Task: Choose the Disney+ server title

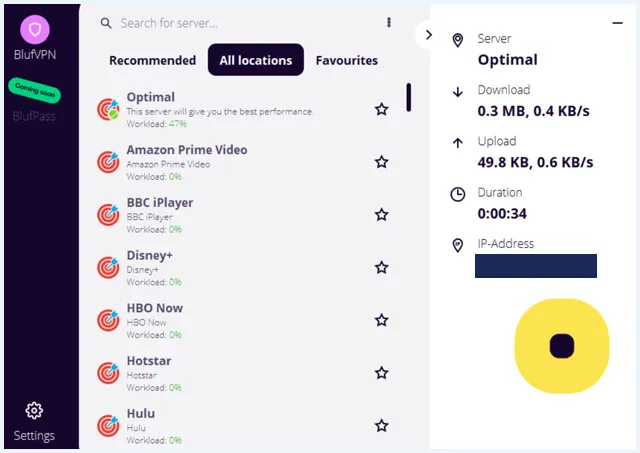Action: (150, 255)
